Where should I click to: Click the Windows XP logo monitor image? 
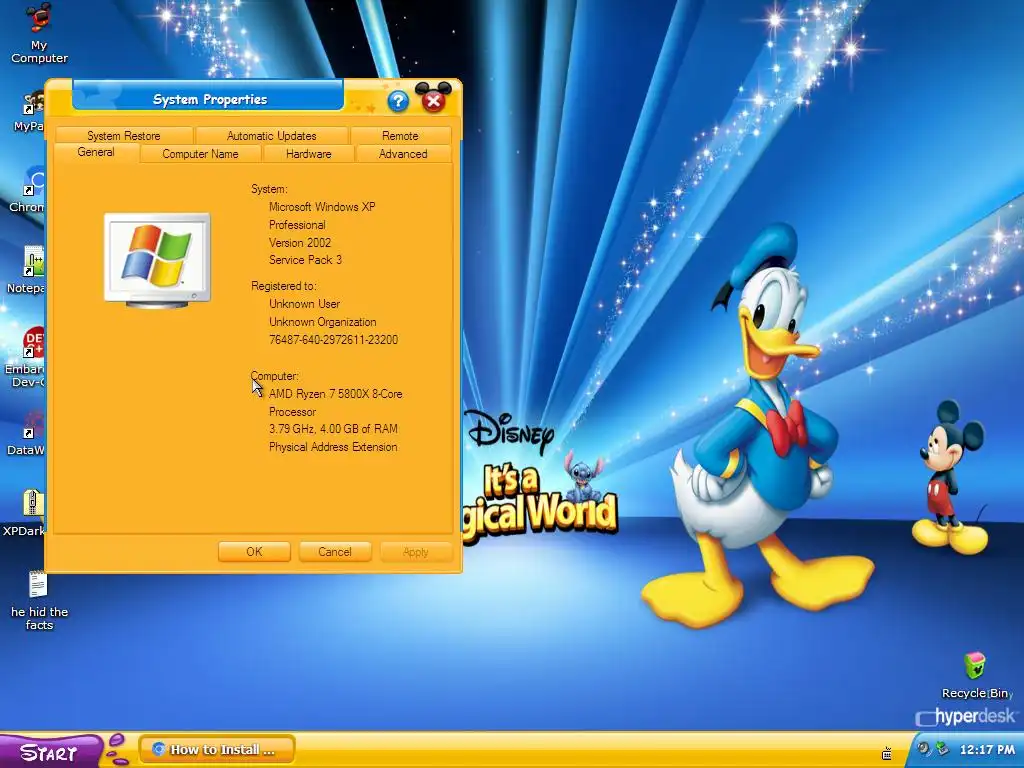click(157, 260)
